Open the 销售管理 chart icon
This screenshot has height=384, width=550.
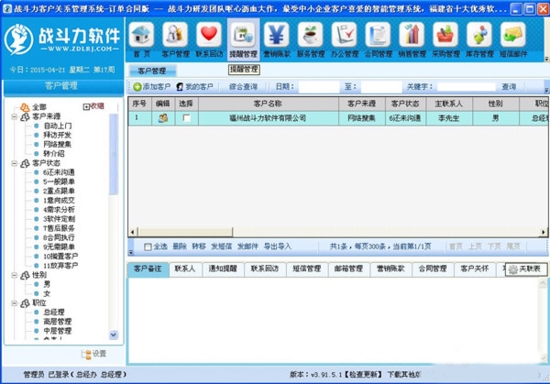(x=412, y=35)
